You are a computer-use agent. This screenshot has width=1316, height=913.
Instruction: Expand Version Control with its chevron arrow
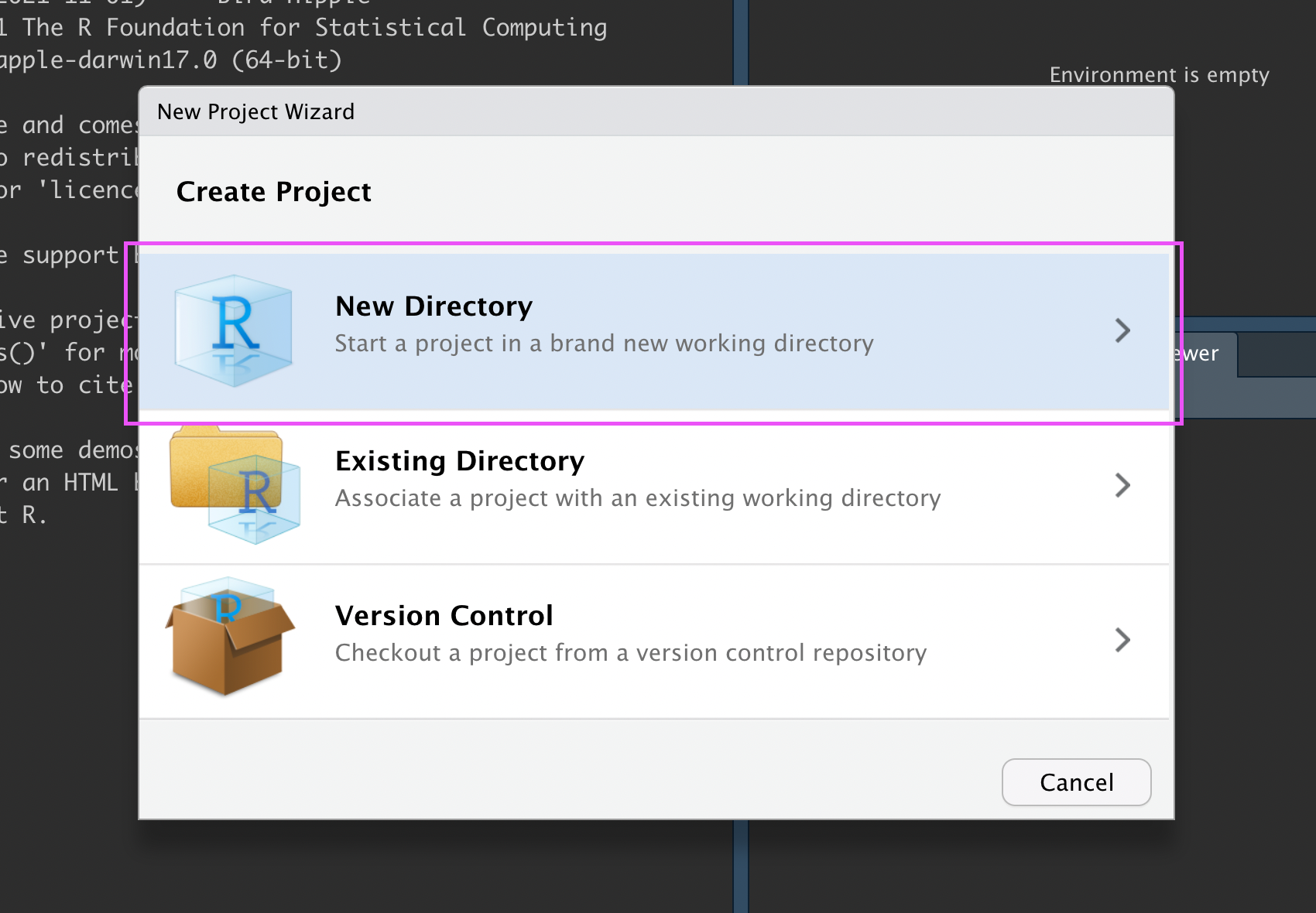[1123, 639]
